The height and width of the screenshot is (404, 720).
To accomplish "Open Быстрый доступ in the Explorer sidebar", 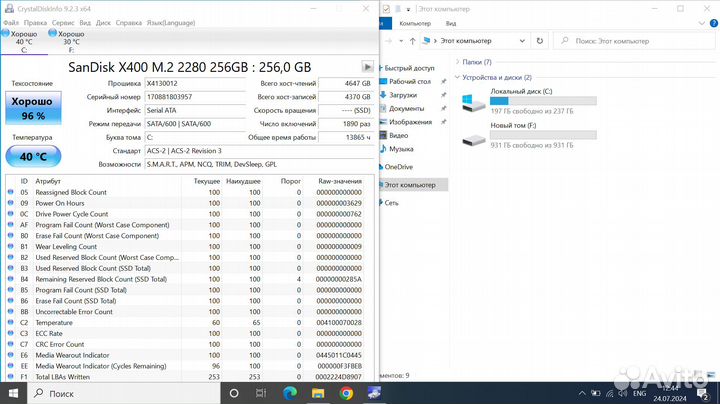I will pos(409,68).
